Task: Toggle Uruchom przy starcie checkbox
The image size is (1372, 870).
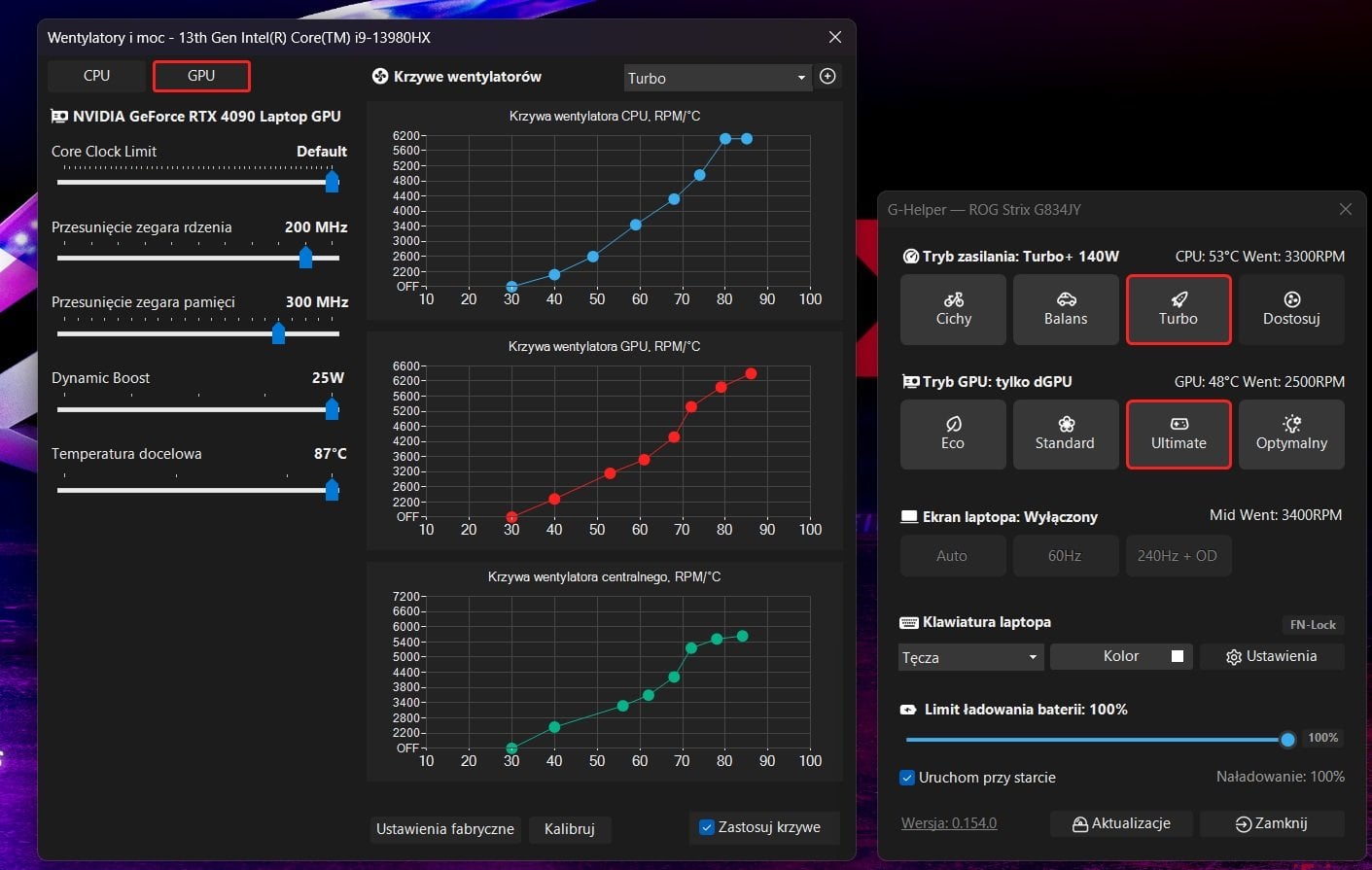Action: tap(907, 778)
